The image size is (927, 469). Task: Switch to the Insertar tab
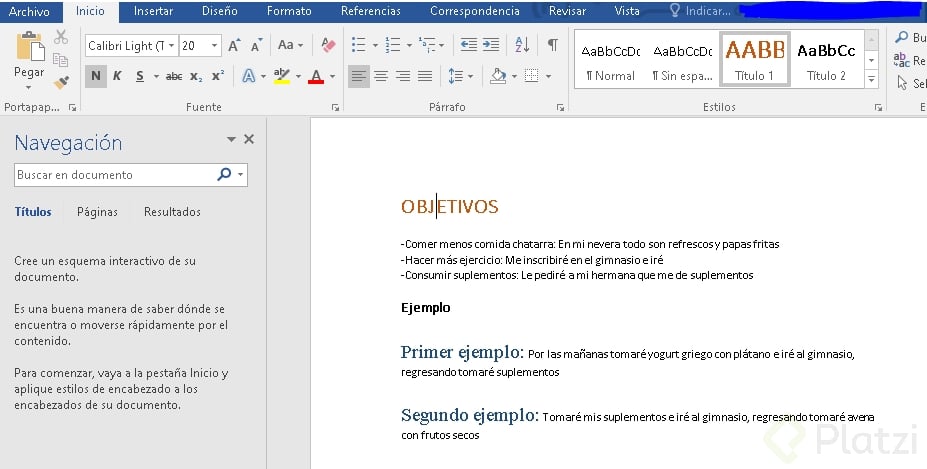click(x=153, y=11)
